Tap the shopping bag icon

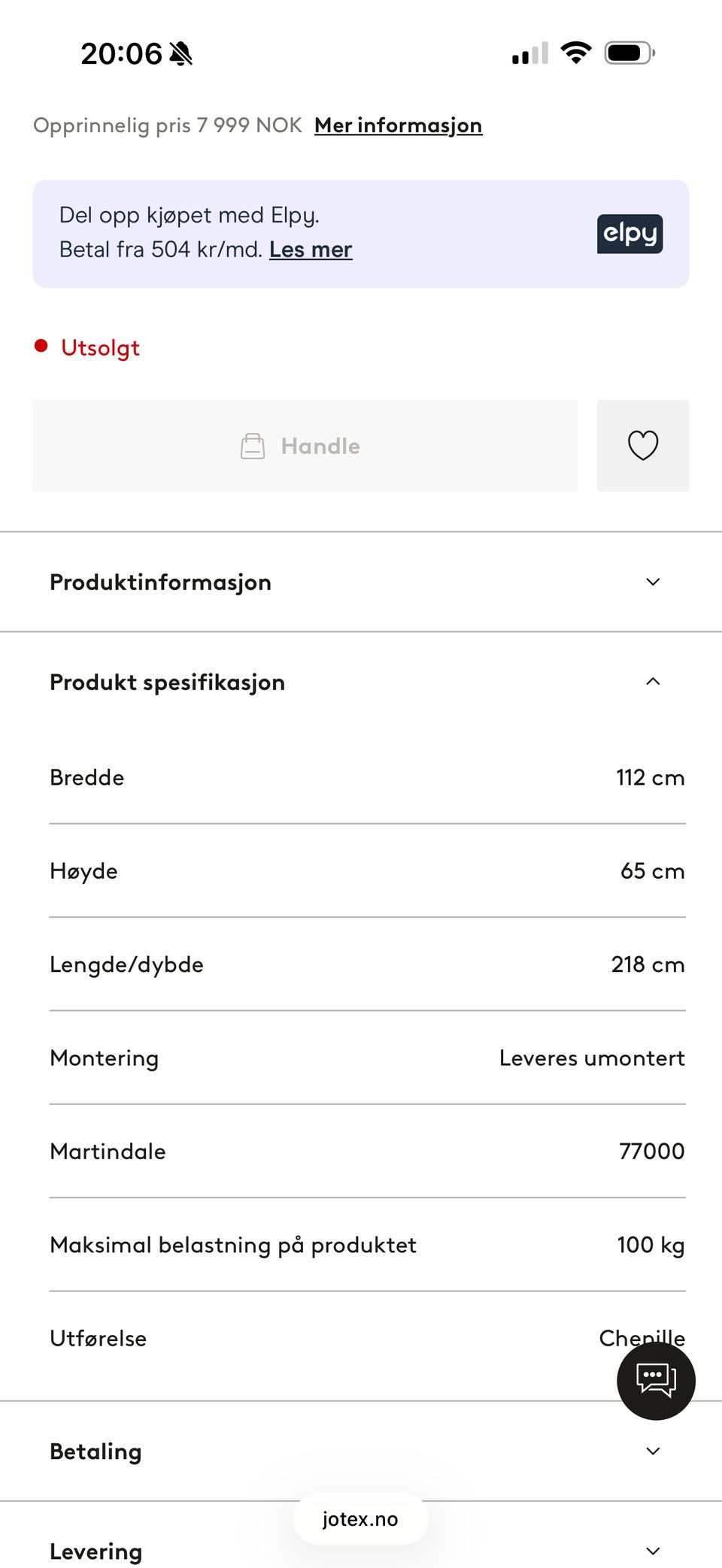point(253,446)
